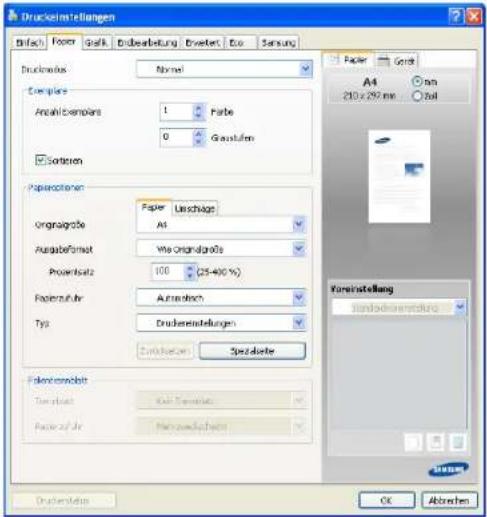
Task: Open the Ausgabeformat dropdown
Action: click(299, 249)
